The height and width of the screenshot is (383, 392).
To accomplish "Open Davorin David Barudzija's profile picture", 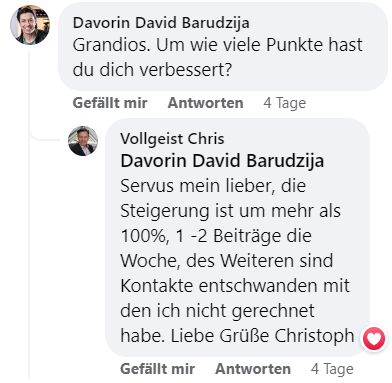I will click(30, 24).
